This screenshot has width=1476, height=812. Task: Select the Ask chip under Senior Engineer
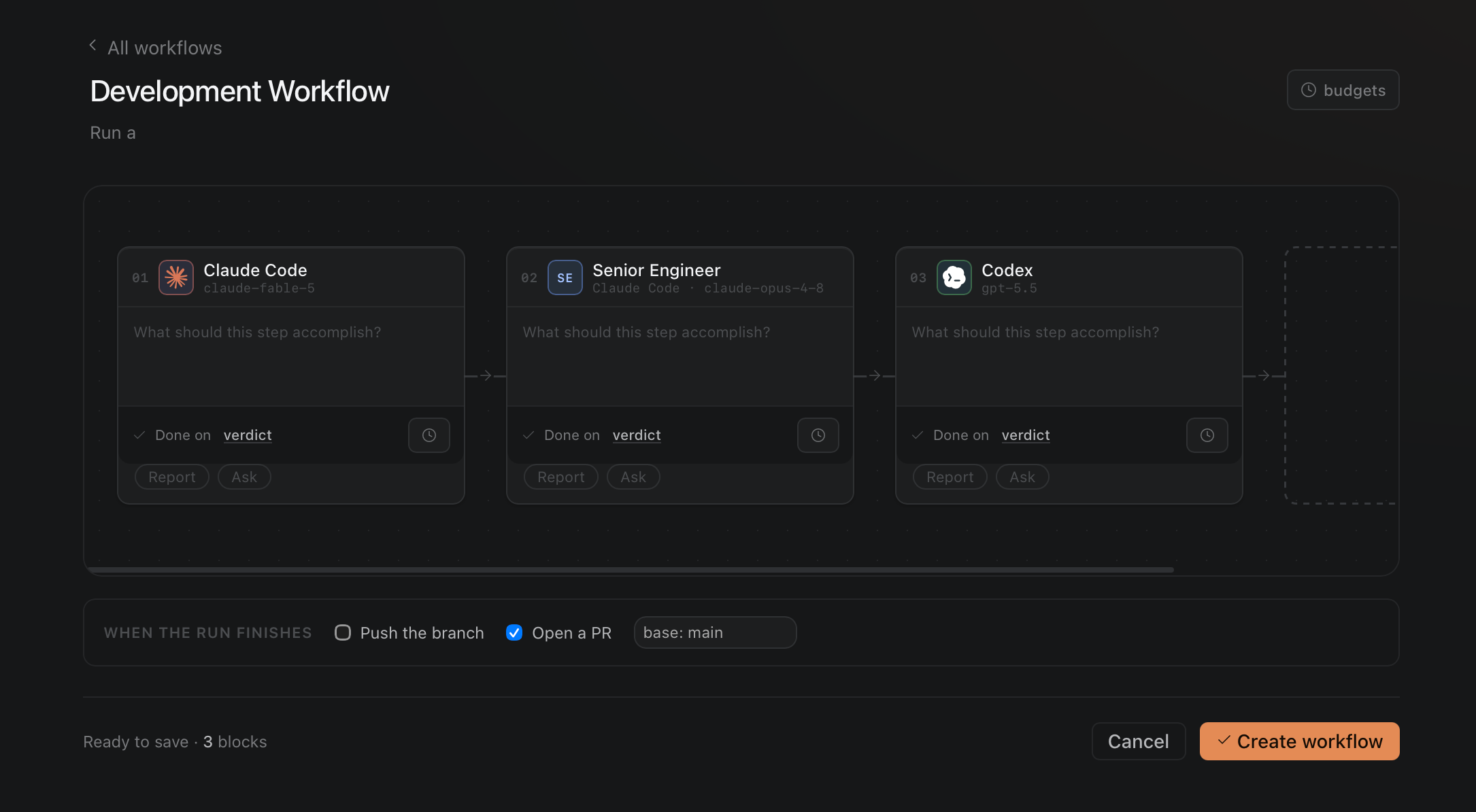coord(633,477)
